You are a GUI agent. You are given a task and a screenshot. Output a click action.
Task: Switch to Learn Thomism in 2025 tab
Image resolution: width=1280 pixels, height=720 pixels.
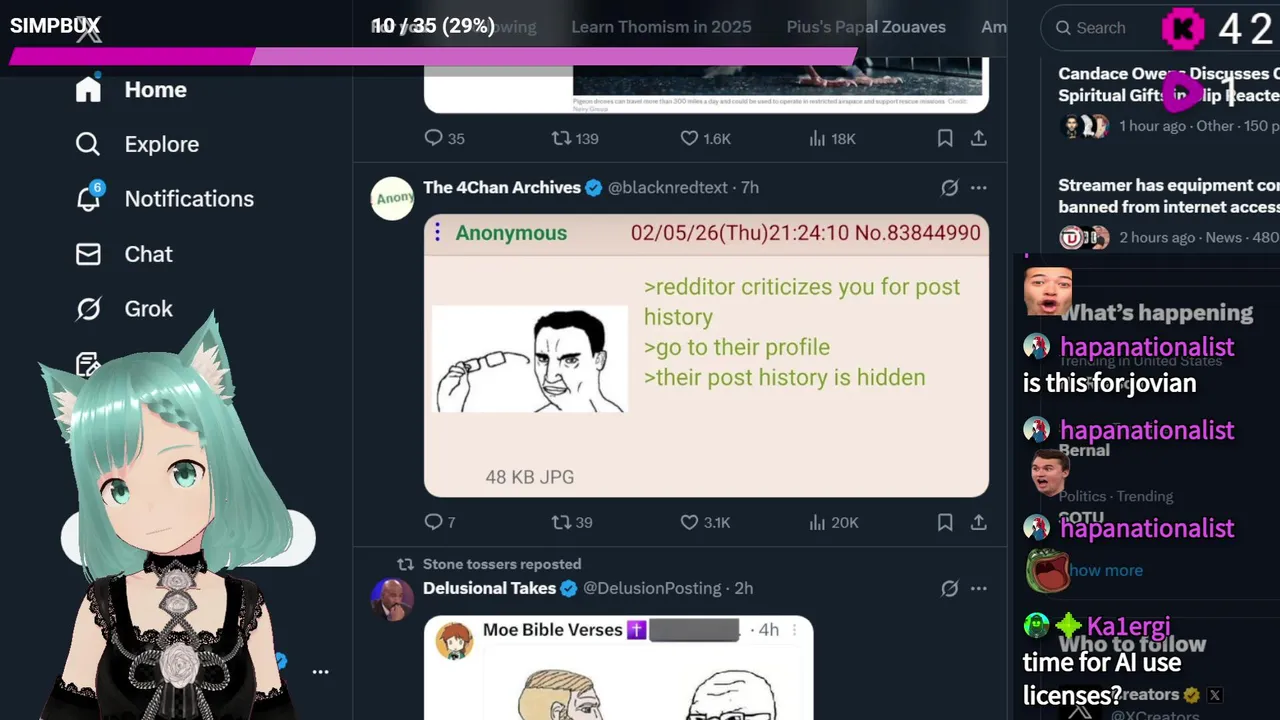(x=661, y=27)
